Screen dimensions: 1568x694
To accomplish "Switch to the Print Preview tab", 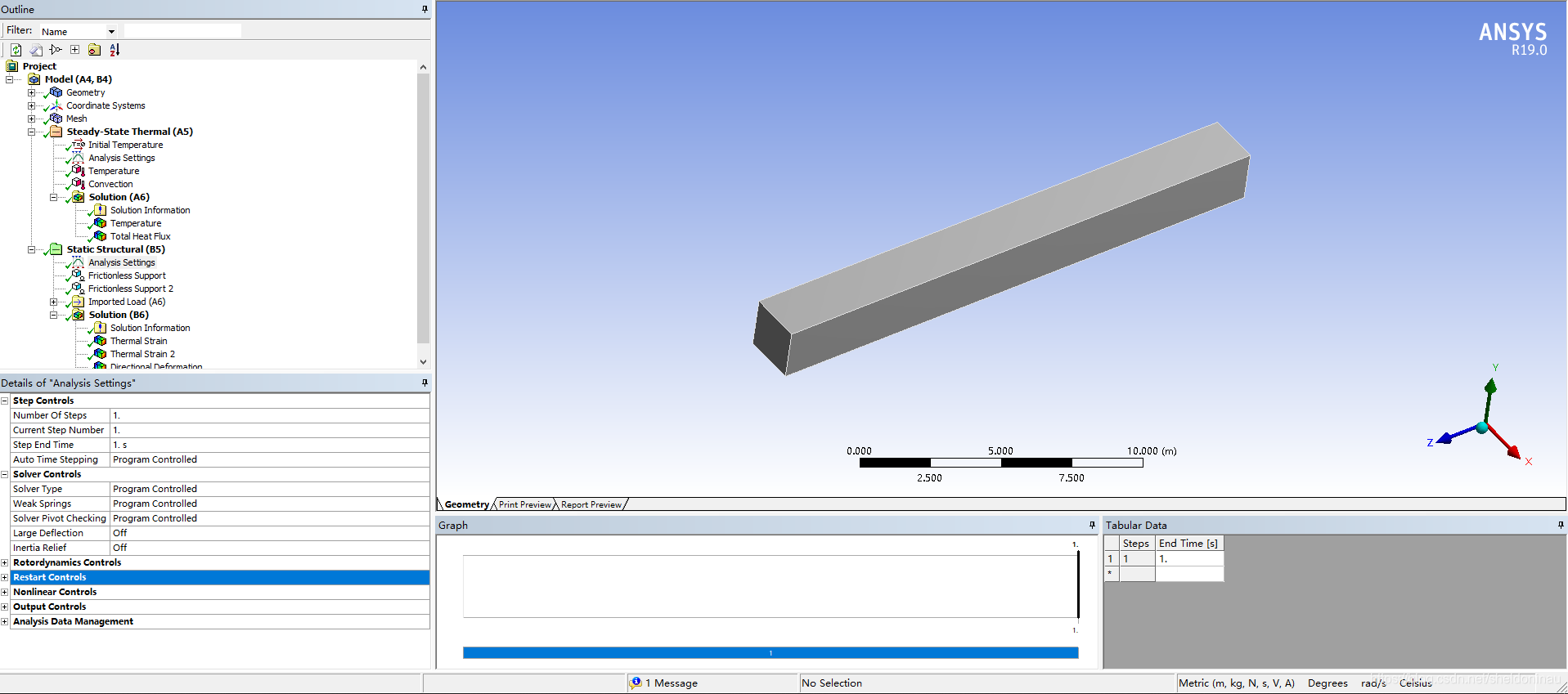I will click(x=525, y=504).
